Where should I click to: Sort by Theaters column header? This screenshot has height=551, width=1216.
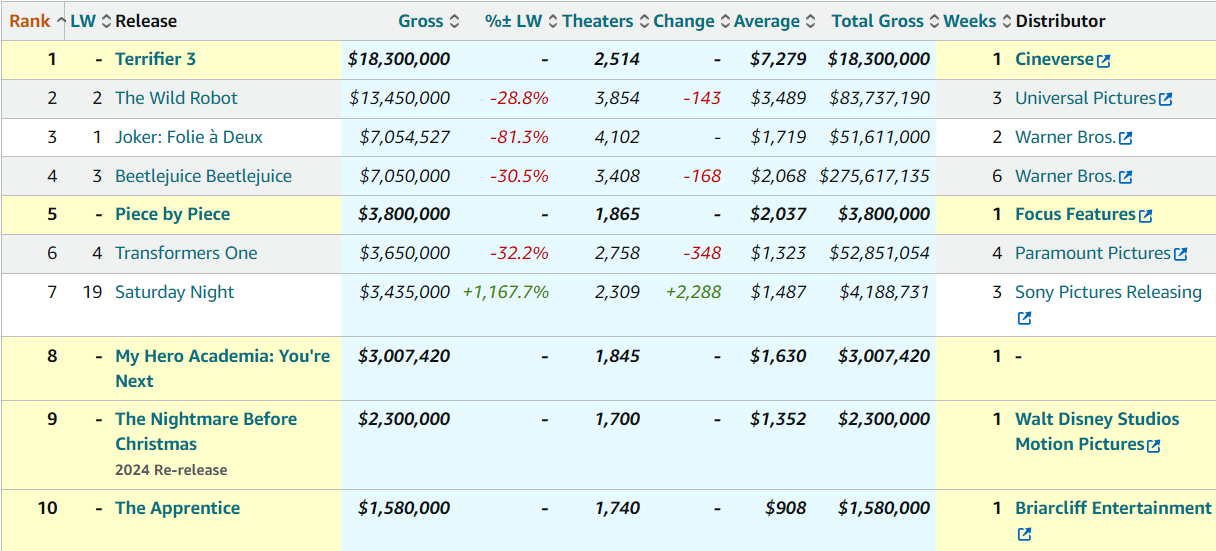pyautogui.click(x=598, y=21)
